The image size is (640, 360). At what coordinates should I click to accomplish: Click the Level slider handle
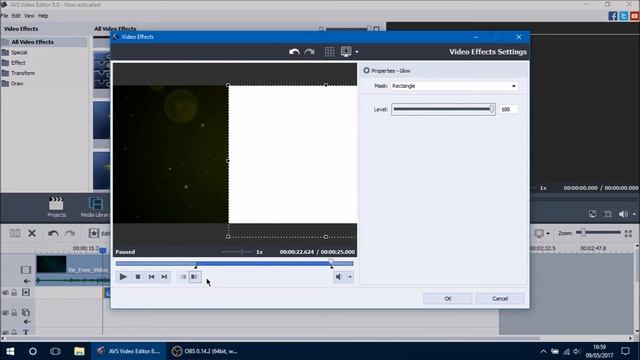491,109
